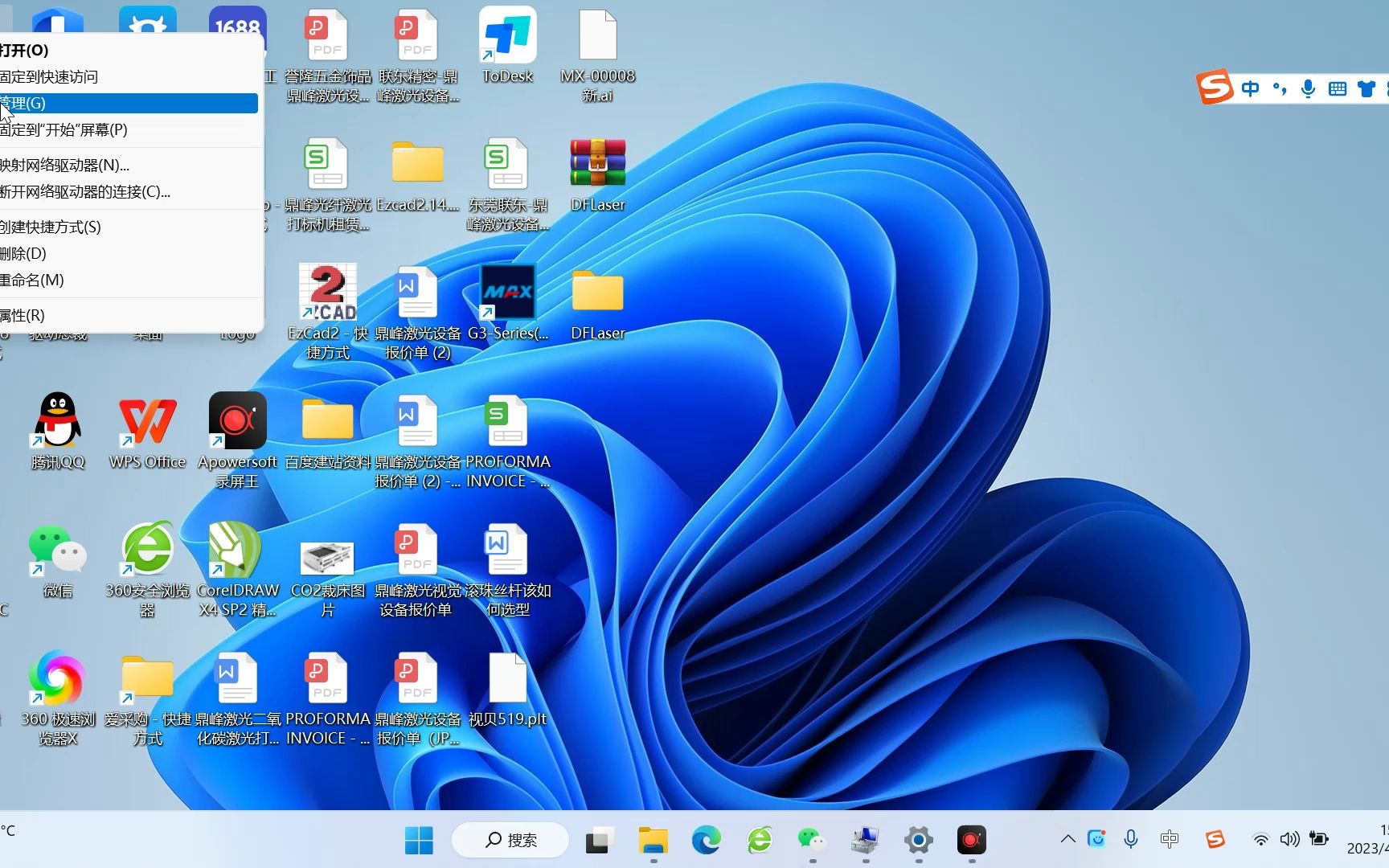Viewport: 1389px width, 868px height.
Task: Open File Explorer from taskbar
Action: [653, 840]
